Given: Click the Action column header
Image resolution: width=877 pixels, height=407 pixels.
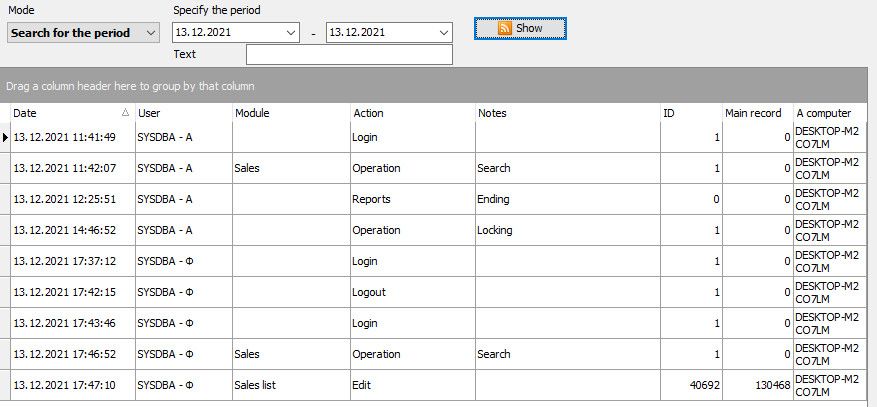Looking at the screenshot, I should (412, 113).
